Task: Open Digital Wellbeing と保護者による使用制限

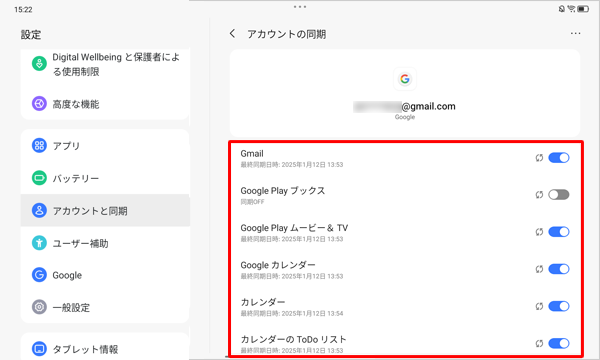Action: (x=105, y=64)
